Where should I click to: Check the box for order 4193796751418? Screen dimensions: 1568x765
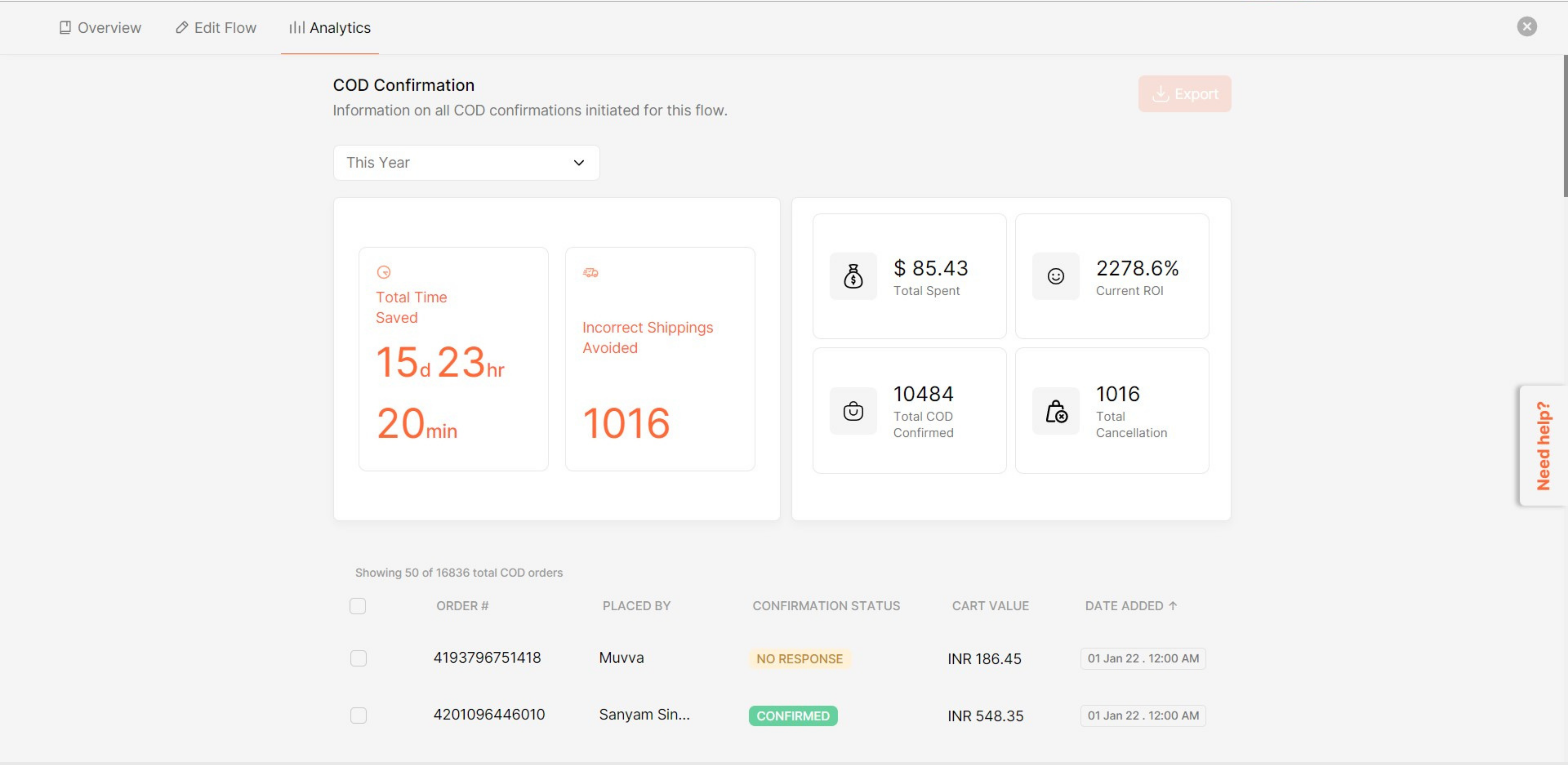[358, 658]
